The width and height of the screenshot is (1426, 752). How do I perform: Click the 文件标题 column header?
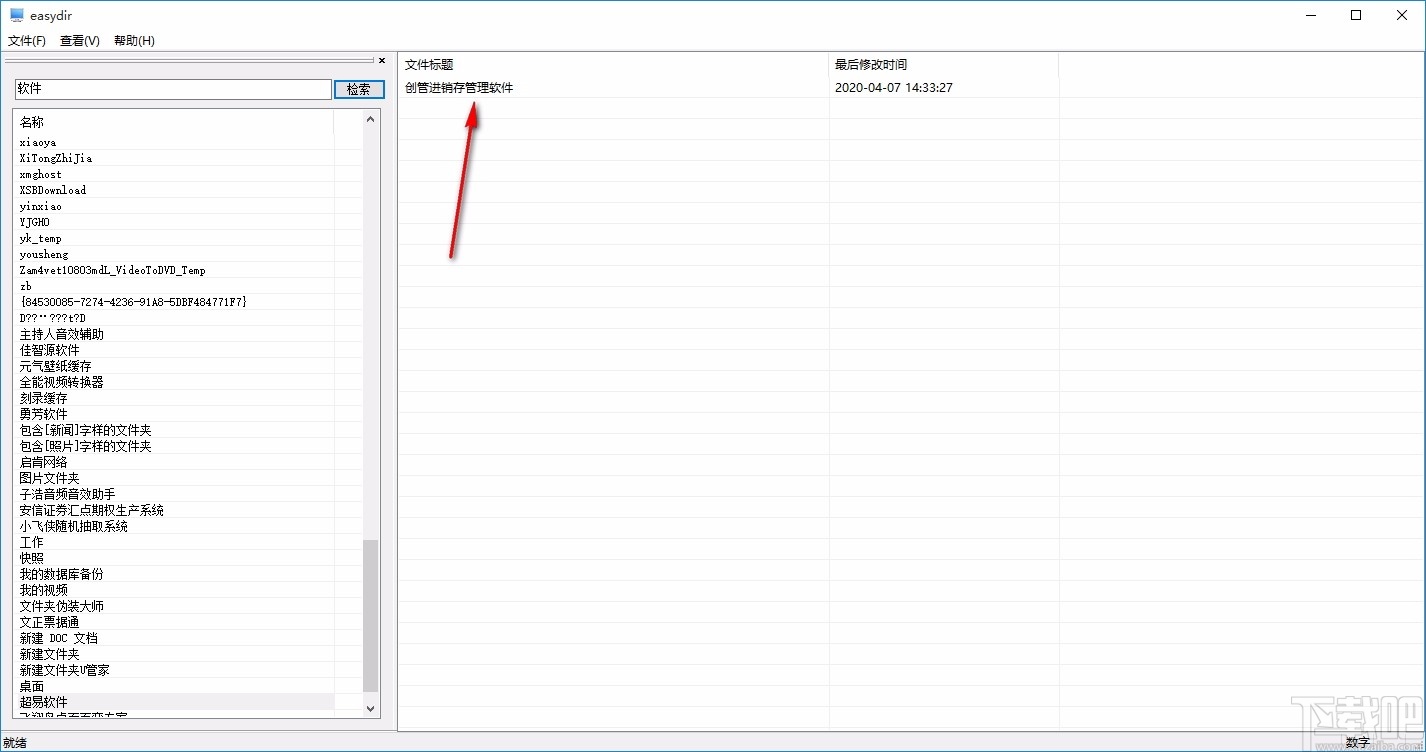point(613,65)
